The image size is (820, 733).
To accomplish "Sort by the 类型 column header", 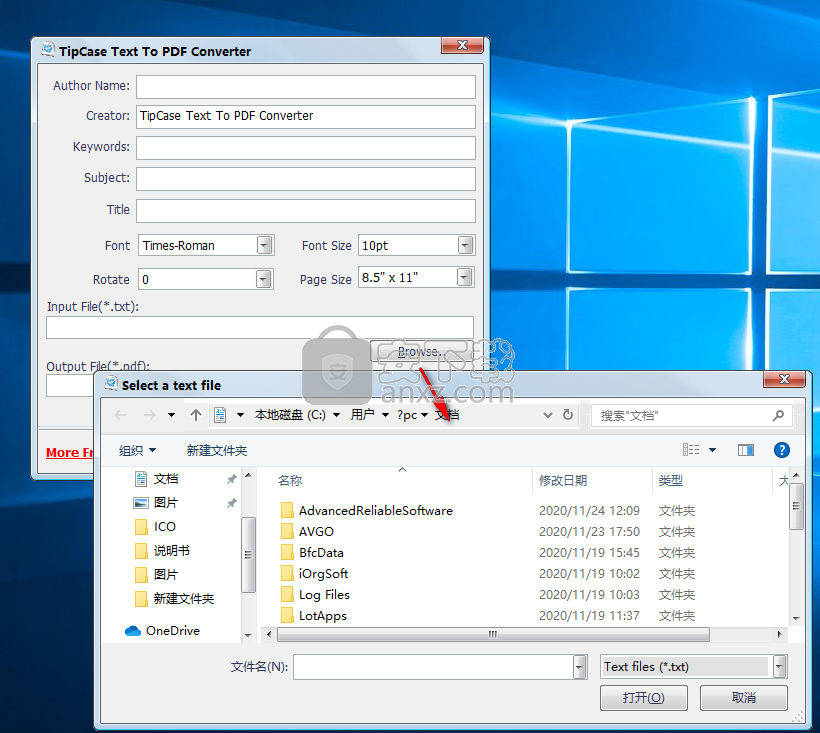I will click(x=670, y=480).
